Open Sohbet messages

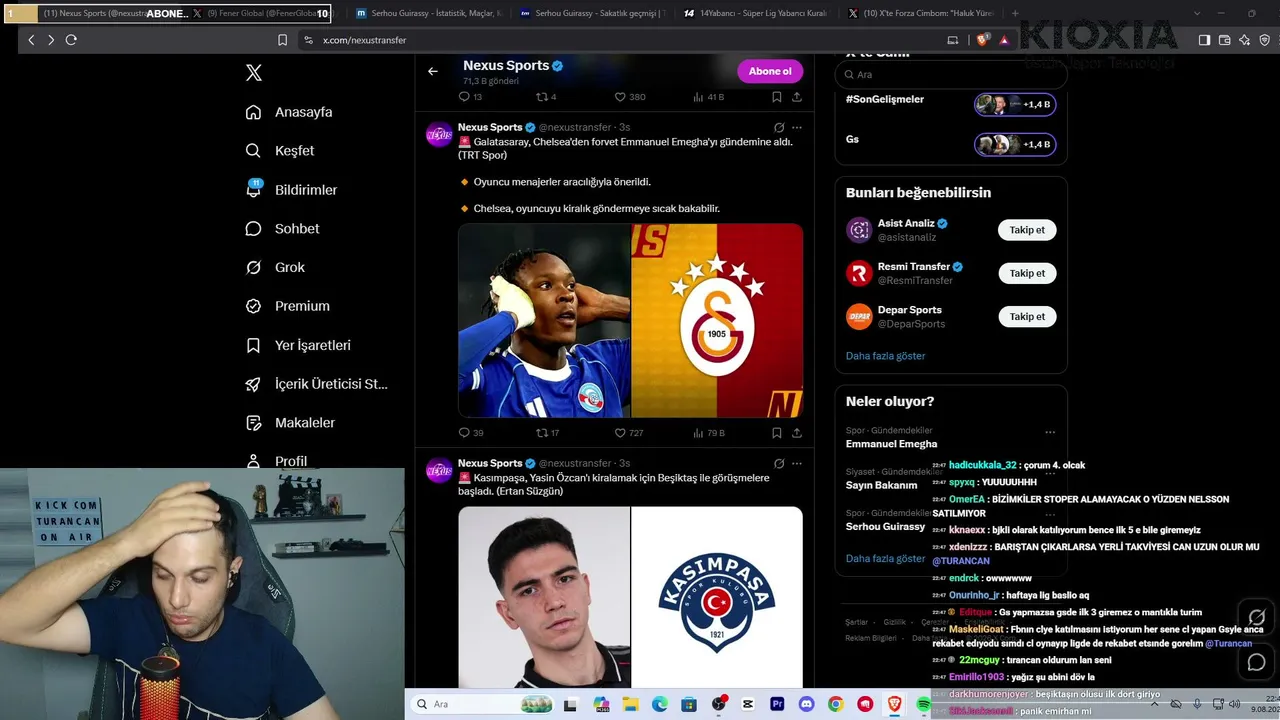click(282, 229)
